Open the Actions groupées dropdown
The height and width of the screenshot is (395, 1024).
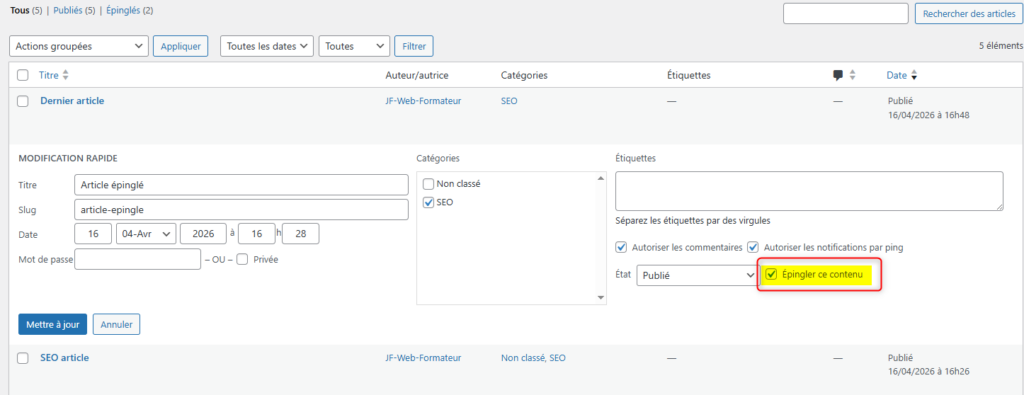click(79, 46)
